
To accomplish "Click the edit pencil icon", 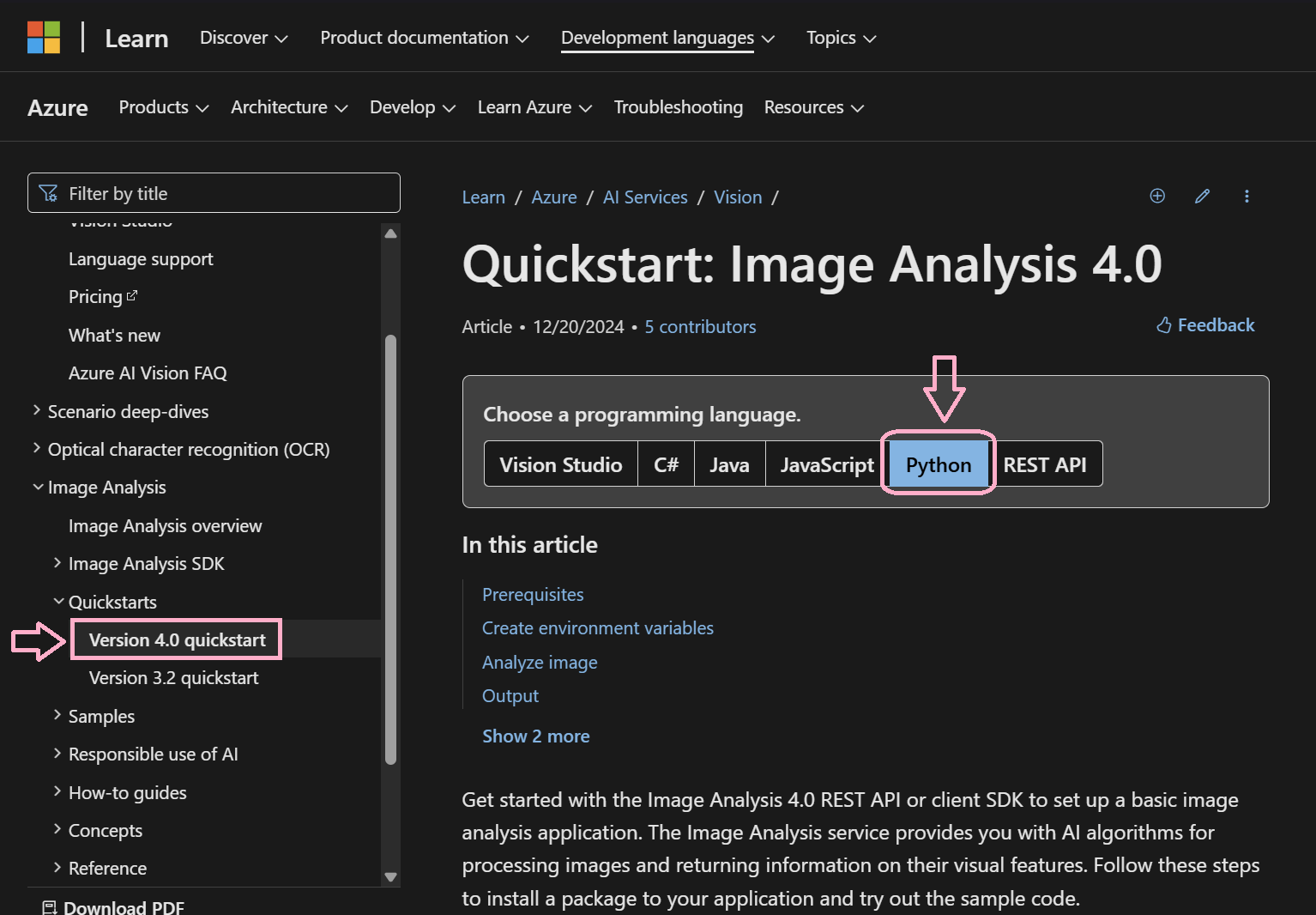I will 1202,196.
